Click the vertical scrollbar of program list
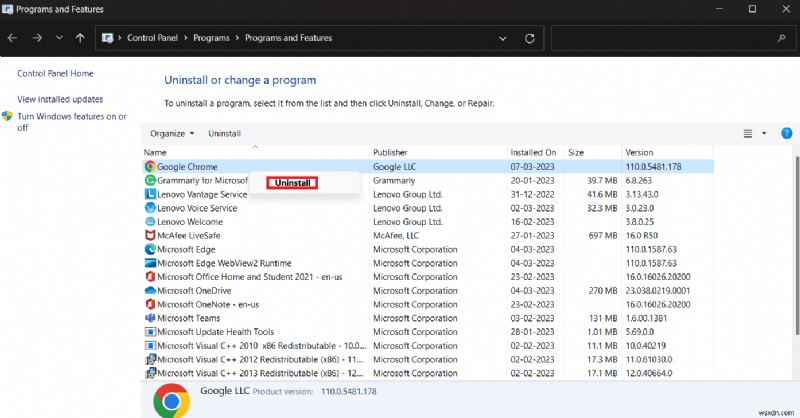This screenshot has height=418, width=800. (x=796, y=245)
